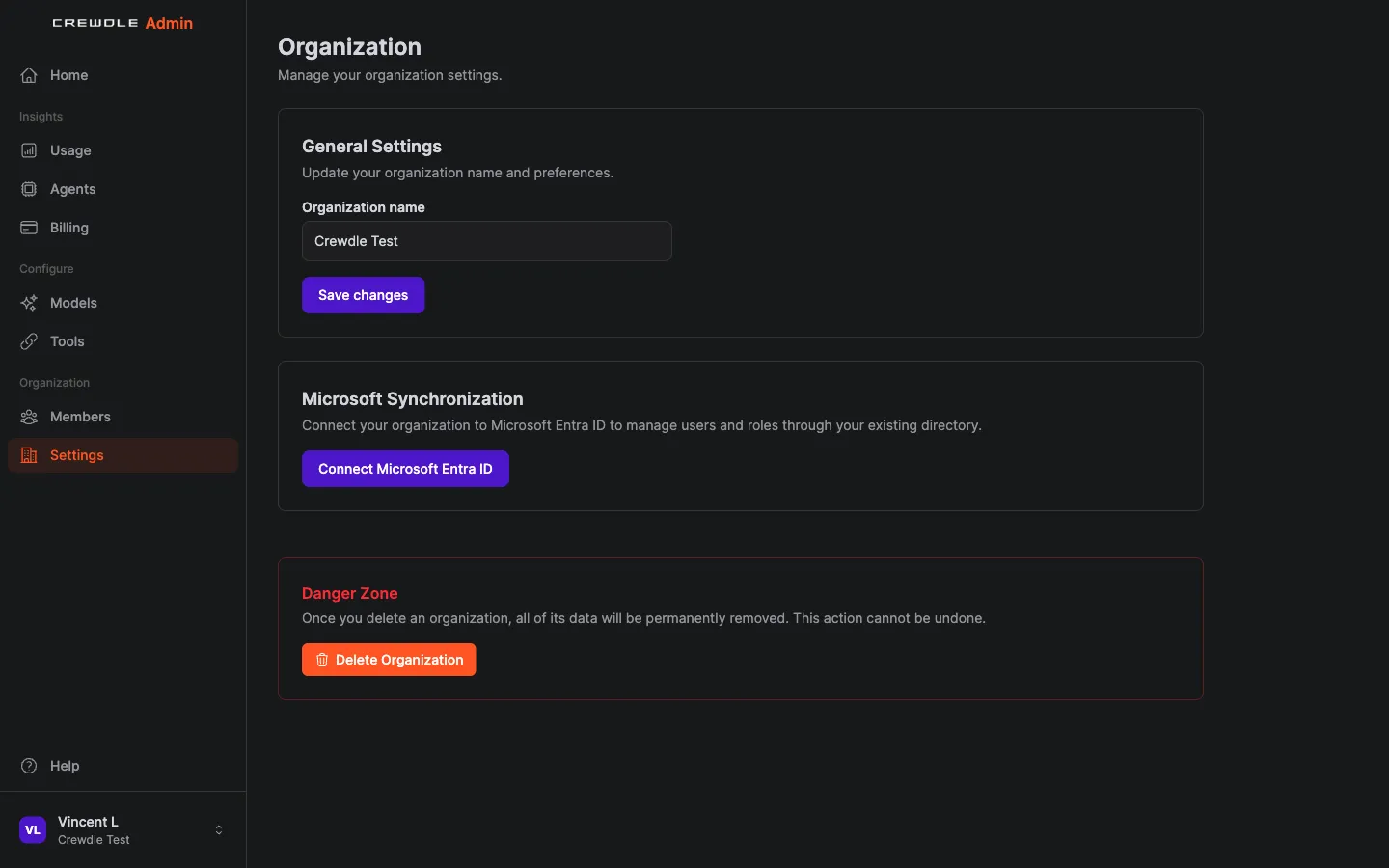The image size is (1389, 868).
Task: Save changes to organization settings
Action: tap(363, 295)
